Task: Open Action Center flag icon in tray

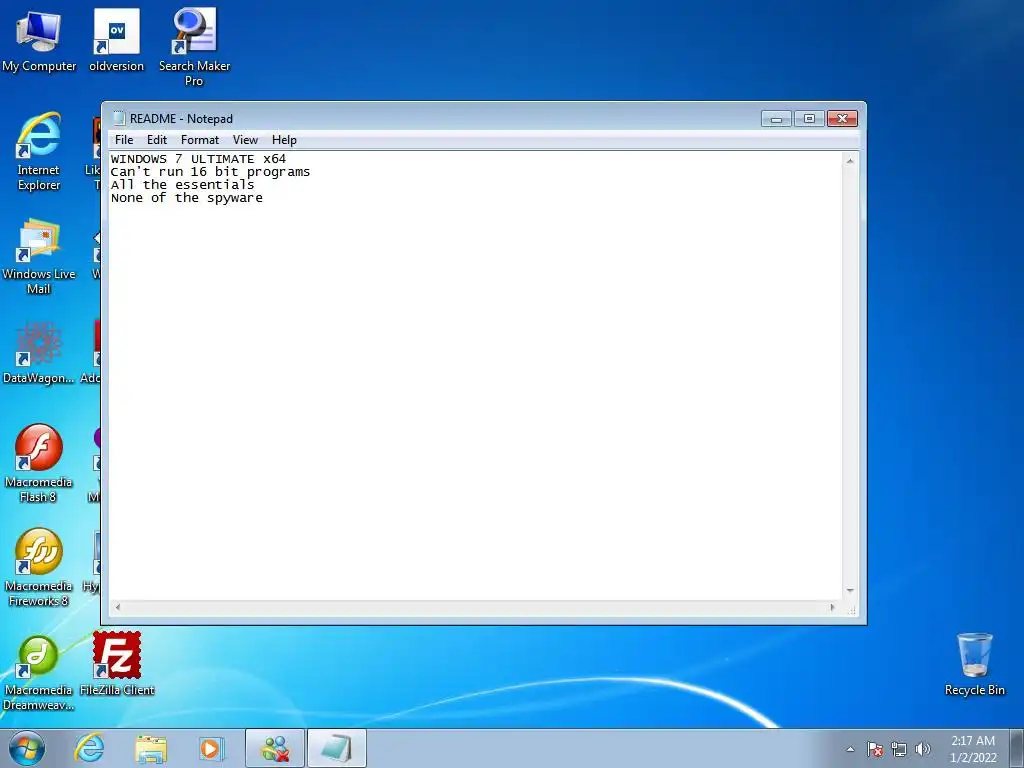Action: coord(874,749)
